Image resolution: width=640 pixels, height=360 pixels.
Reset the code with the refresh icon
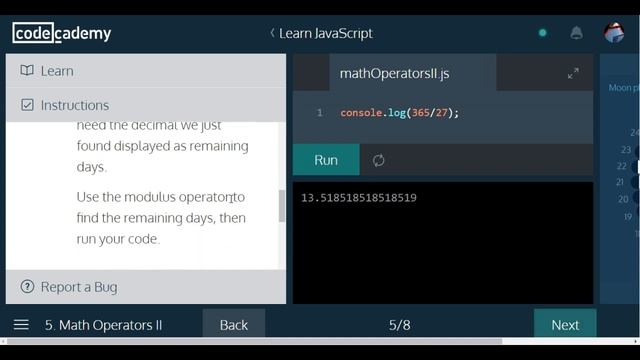point(378,160)
